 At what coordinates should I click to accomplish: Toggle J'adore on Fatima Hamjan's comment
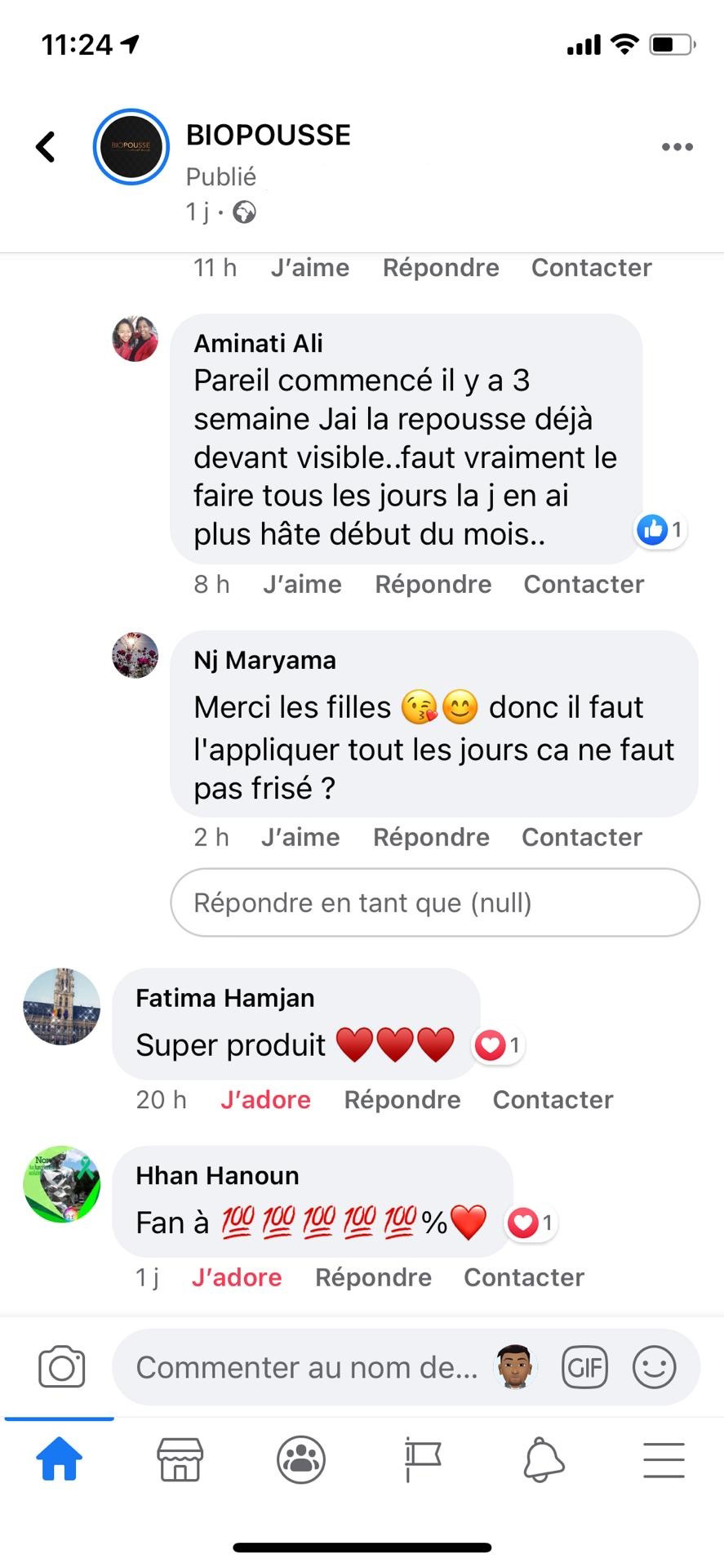tap(265, 1100)
